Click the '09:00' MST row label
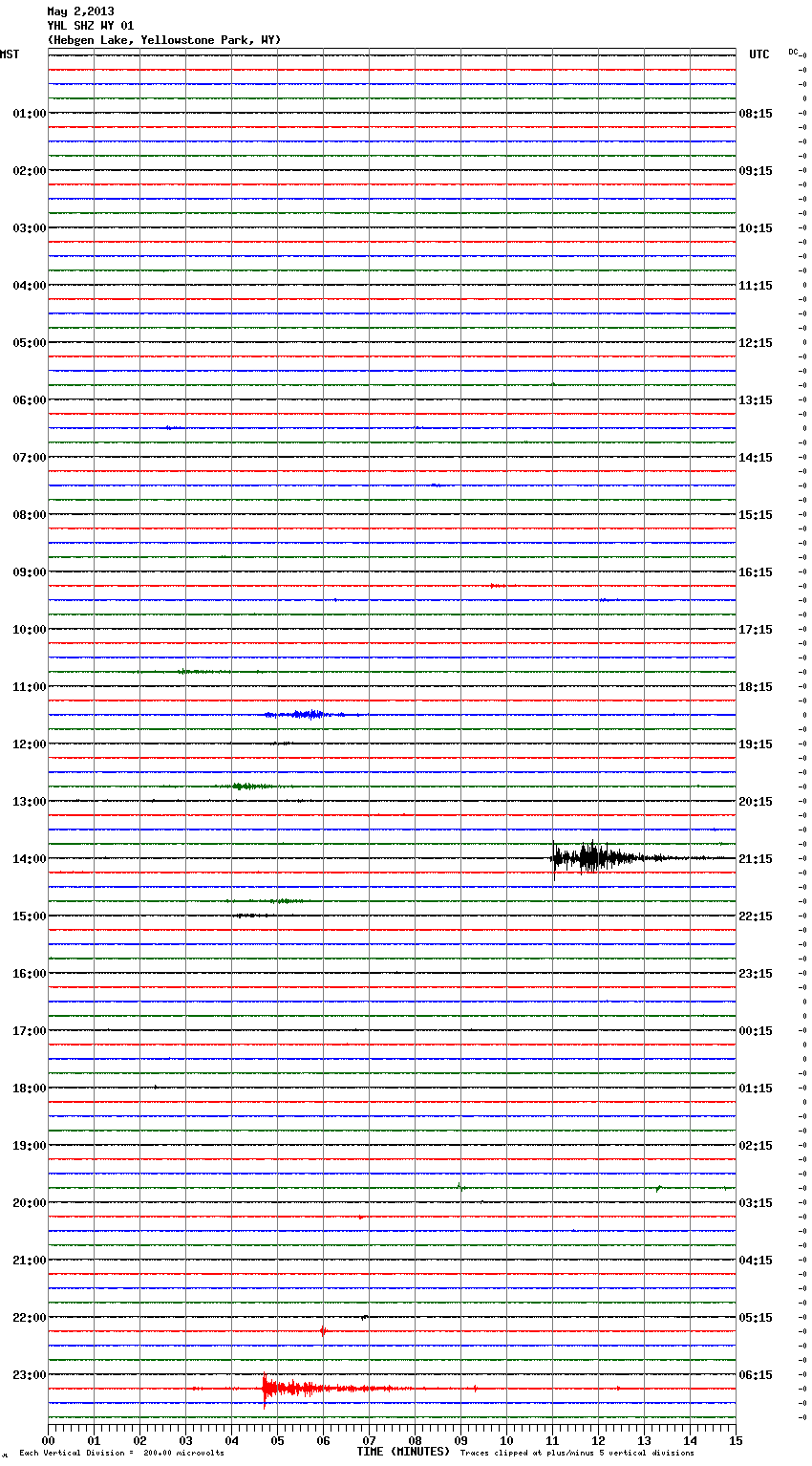The height and width of the screenshot is (1466, 812). point(30,572)
